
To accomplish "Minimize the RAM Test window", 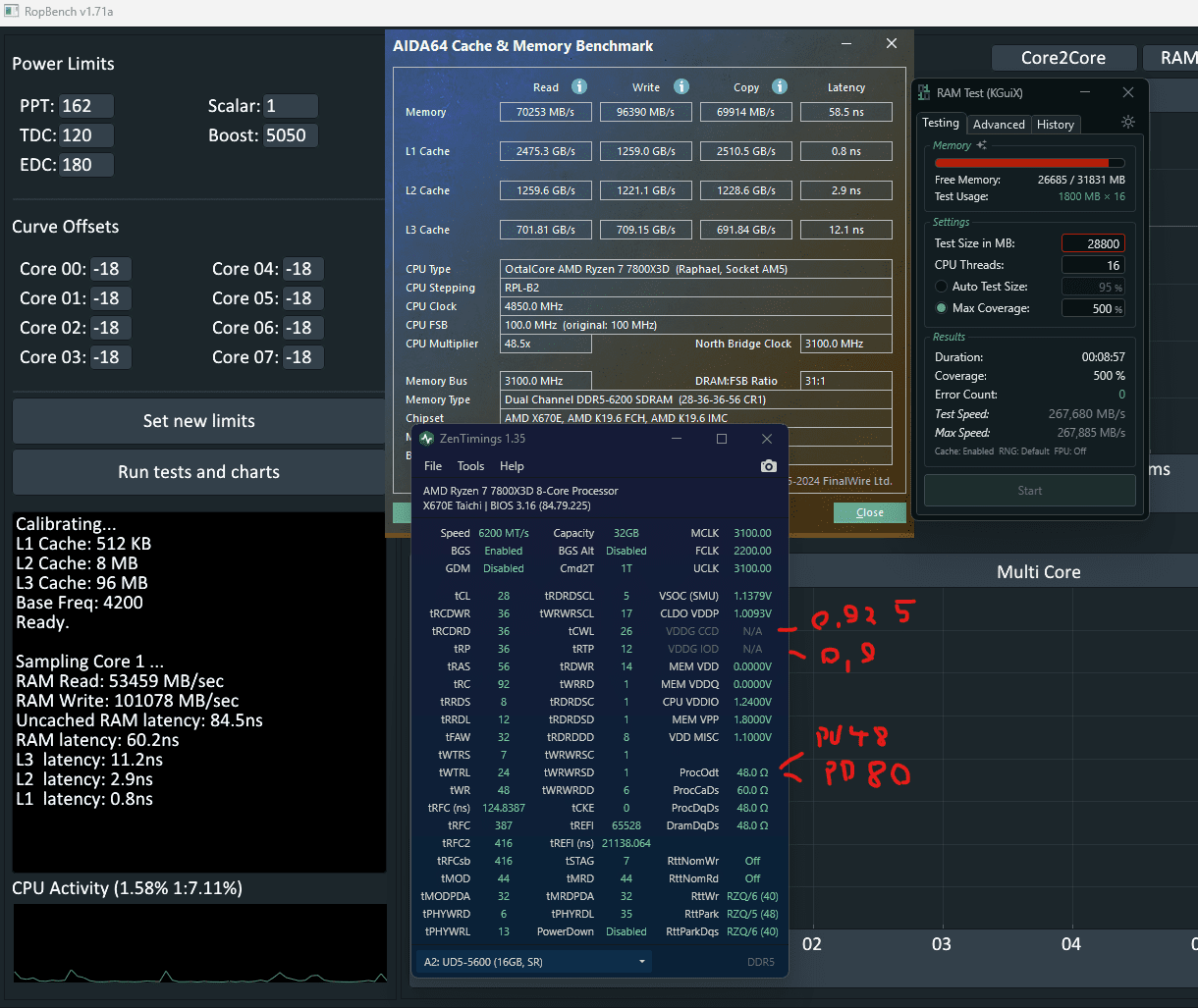I will point(1085,92).
